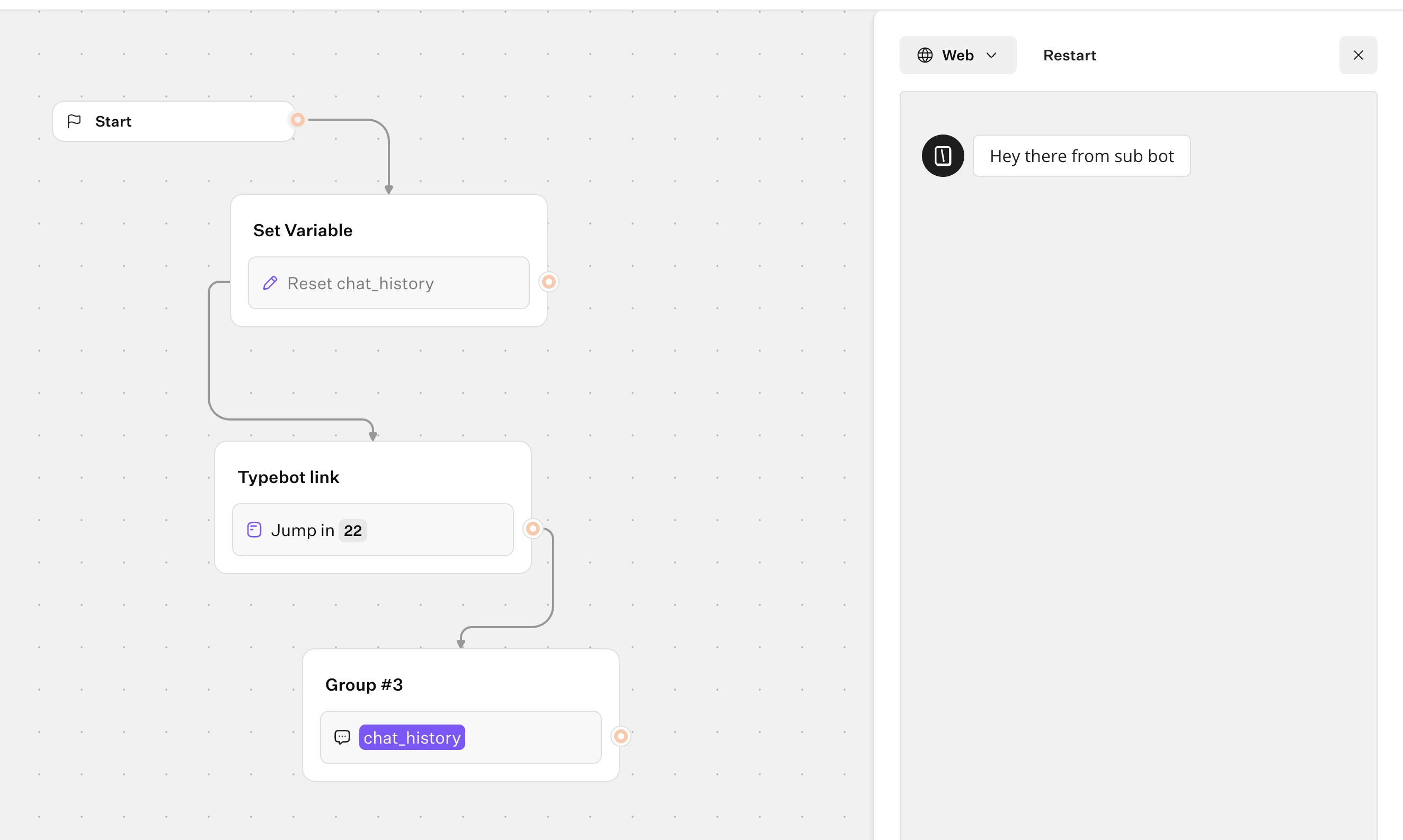The height and width of the screenshot is (840, 1403).
Task: Click the Typebot link block icon
Action: click(254, 530)
